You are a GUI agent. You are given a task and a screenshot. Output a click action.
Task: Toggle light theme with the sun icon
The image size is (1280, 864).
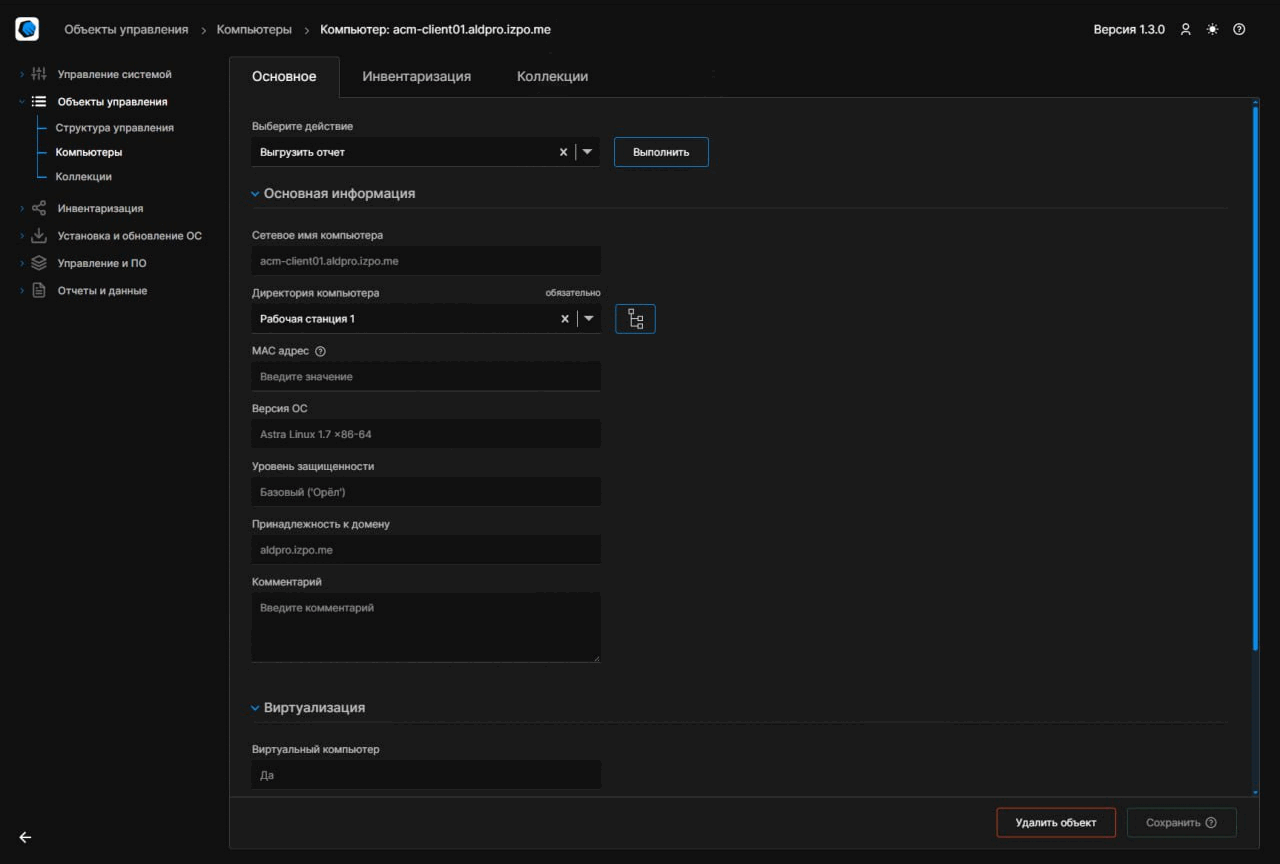[1212, 29]
